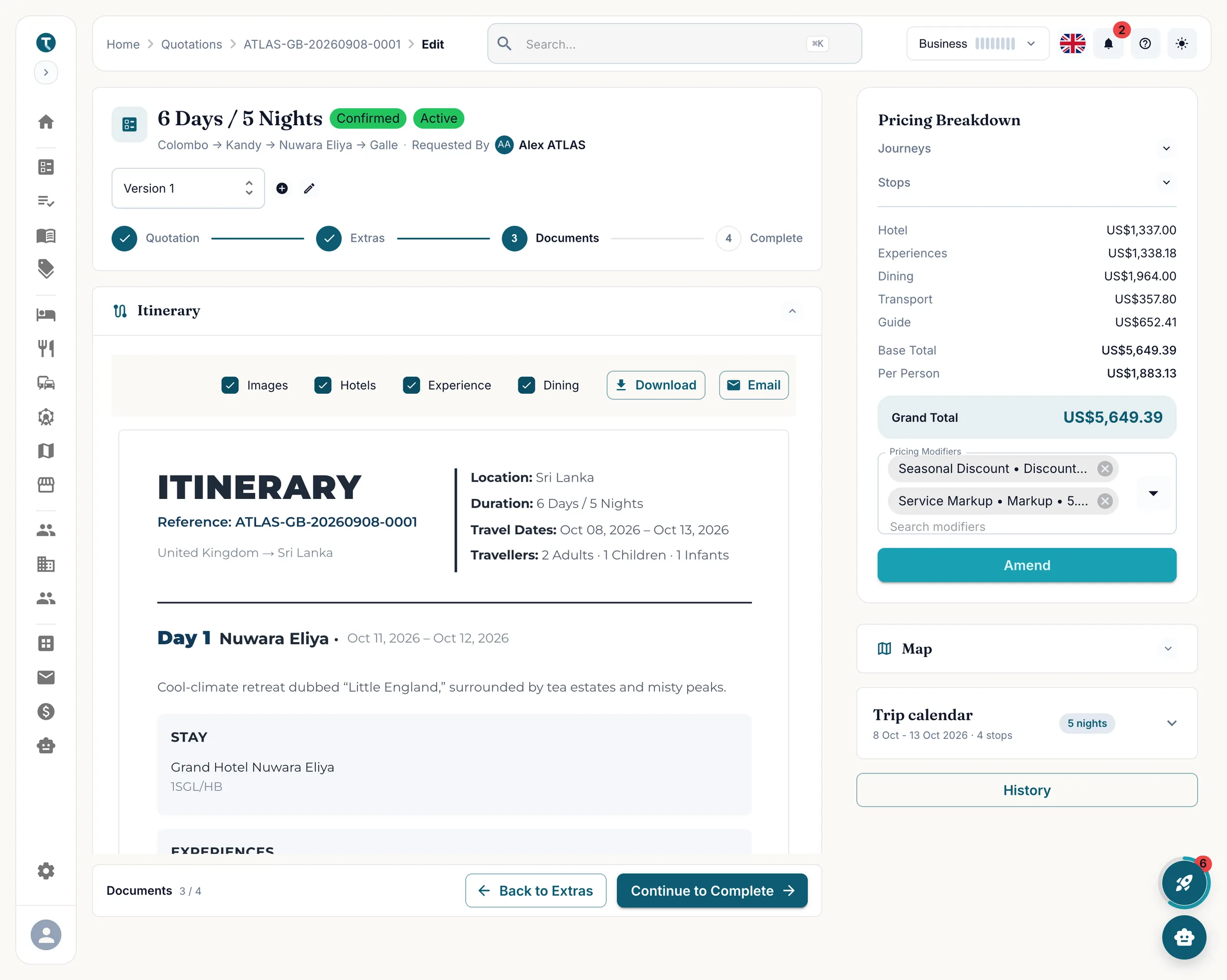Open the rocket launcher floating button
1227x980 pixels.
pos(1185,883)
